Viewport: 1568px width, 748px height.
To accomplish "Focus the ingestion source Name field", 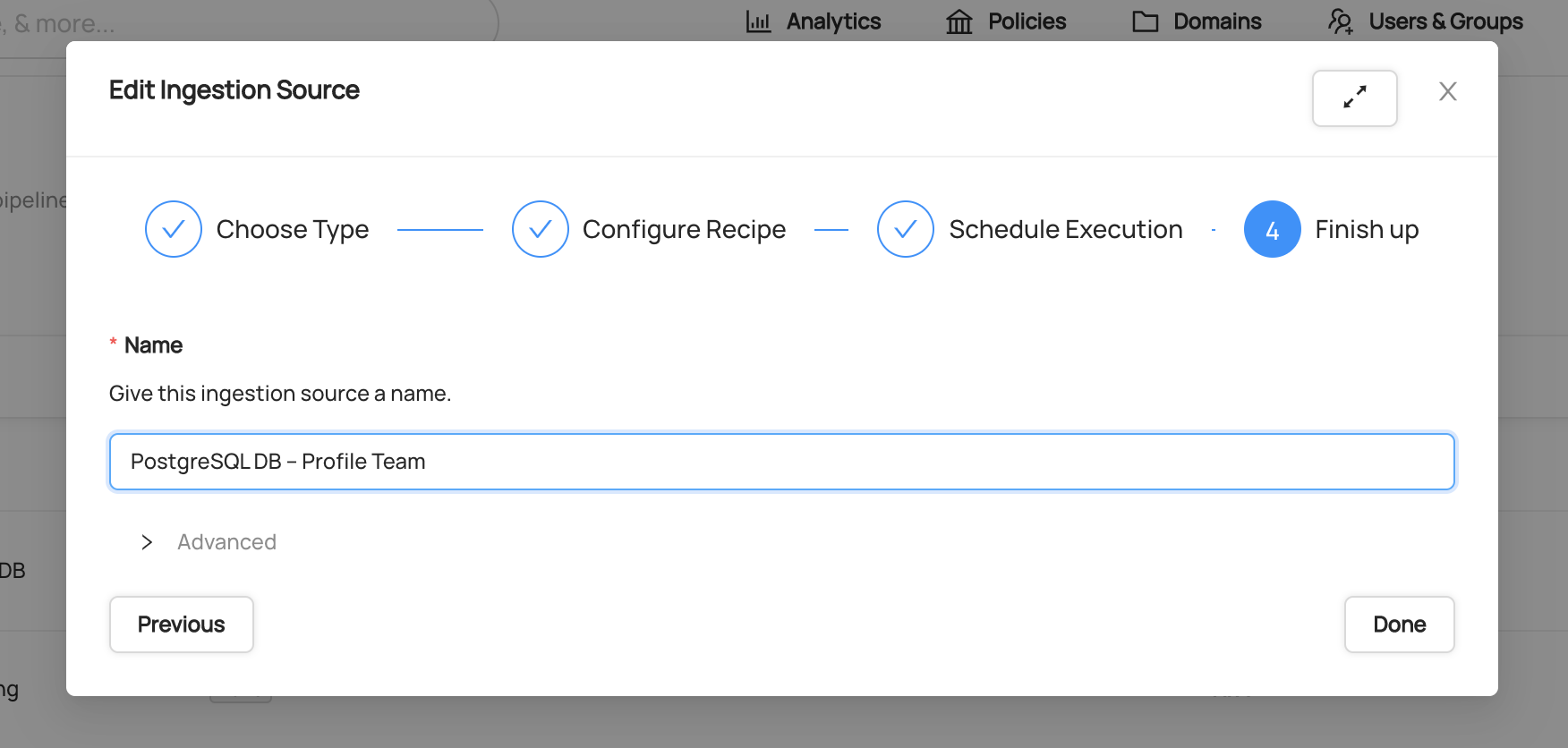I will click(781, 462).
